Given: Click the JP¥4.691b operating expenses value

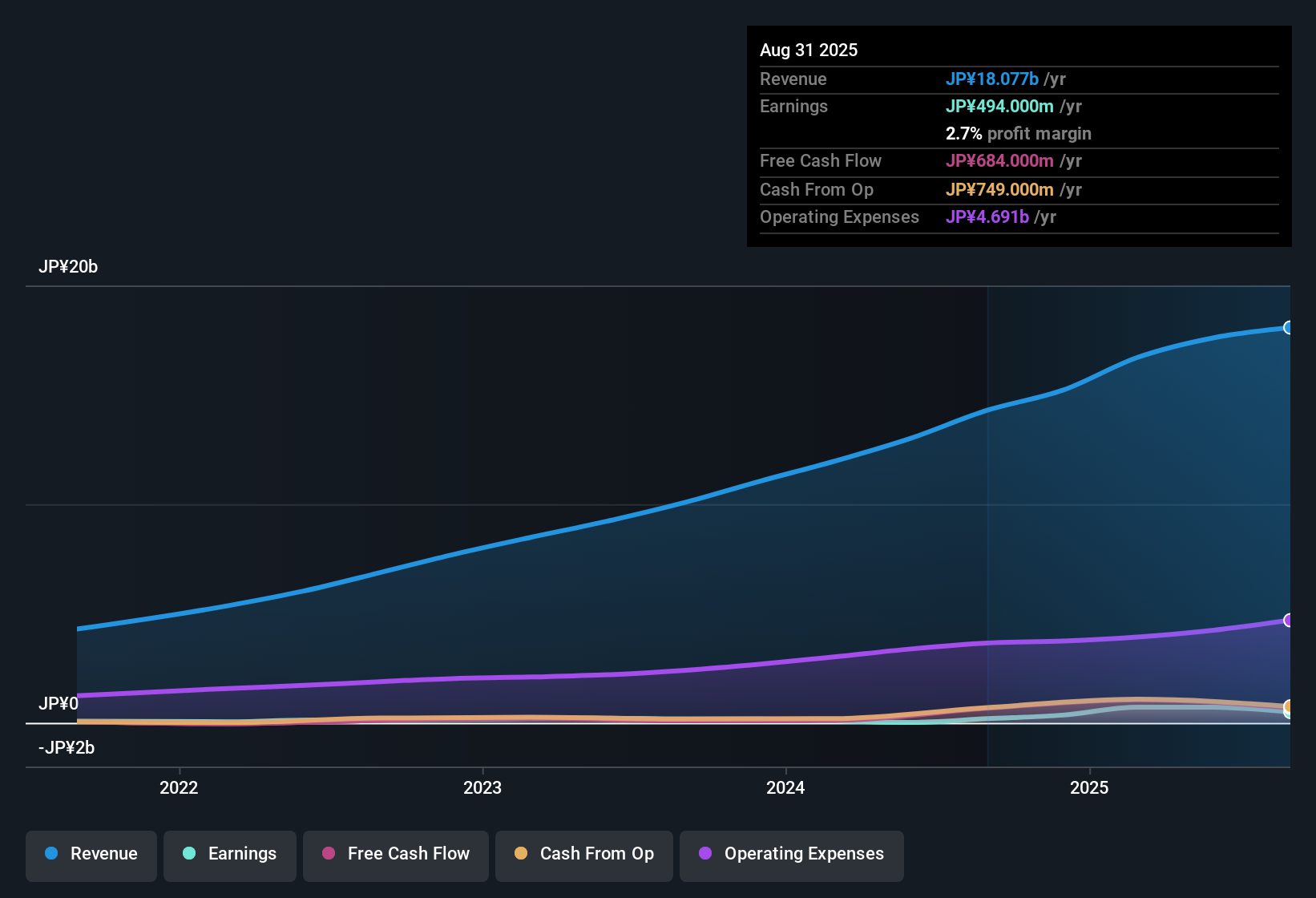Looking at the screenshot, I should click(987, 216).
